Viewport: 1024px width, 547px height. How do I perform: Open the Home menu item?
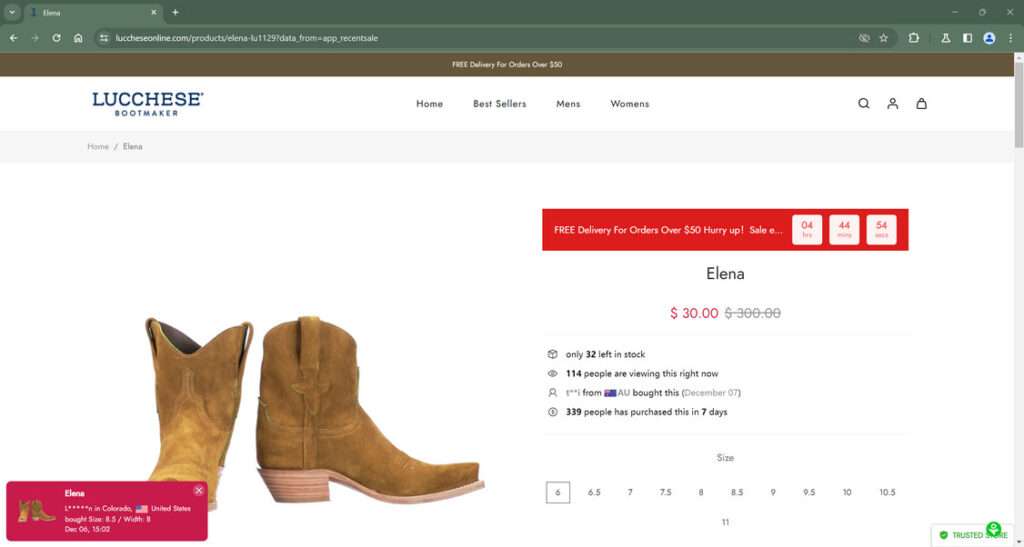click(429, 104)
